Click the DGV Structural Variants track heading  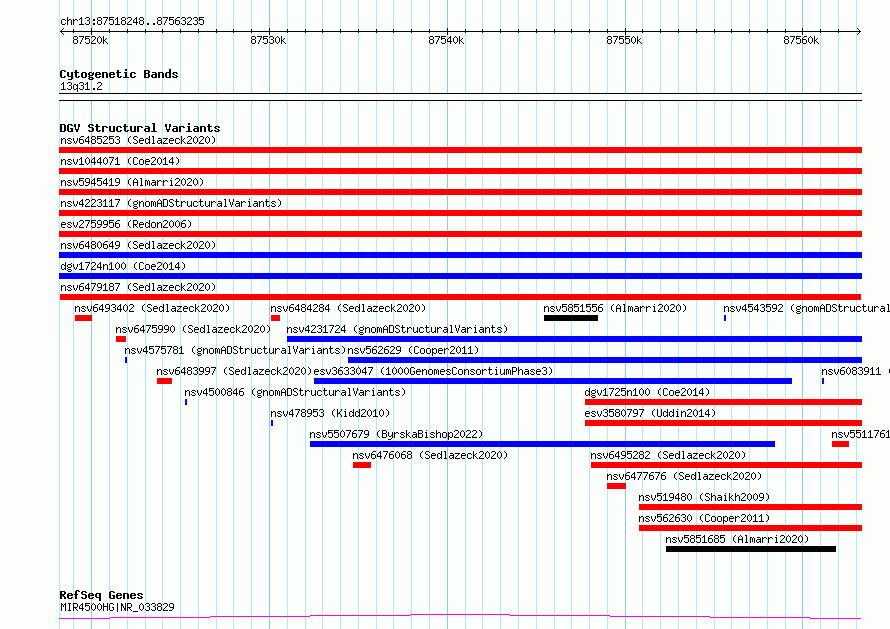tap(140, 128)
